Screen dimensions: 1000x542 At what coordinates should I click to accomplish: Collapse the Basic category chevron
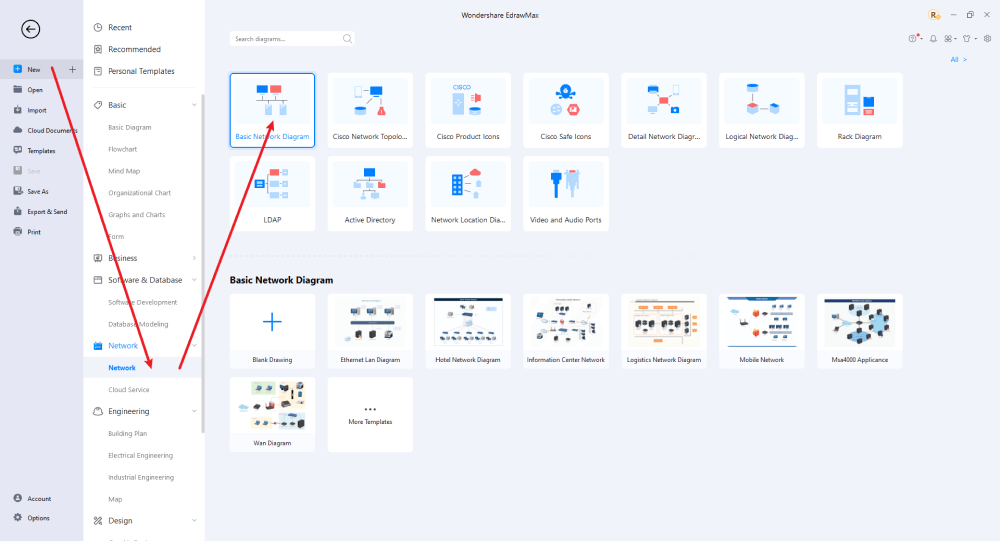point(194,105)
